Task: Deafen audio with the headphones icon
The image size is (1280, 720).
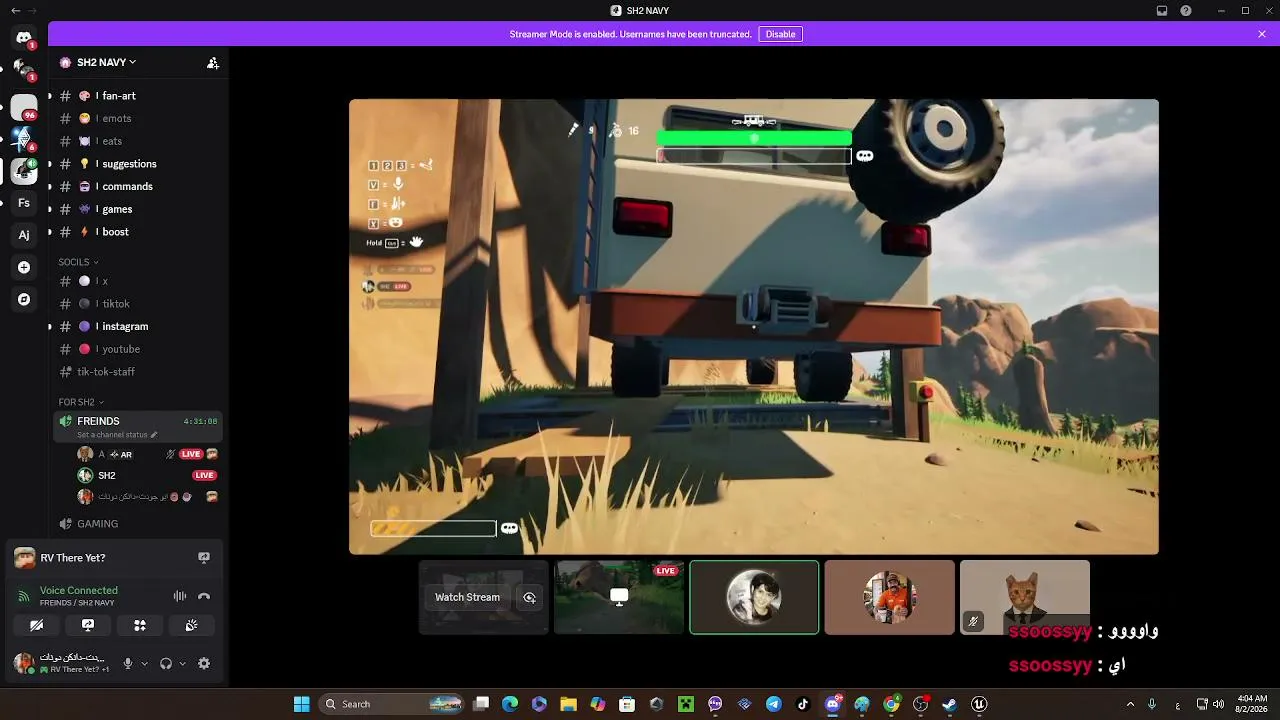Action: [x=166, y=663]
